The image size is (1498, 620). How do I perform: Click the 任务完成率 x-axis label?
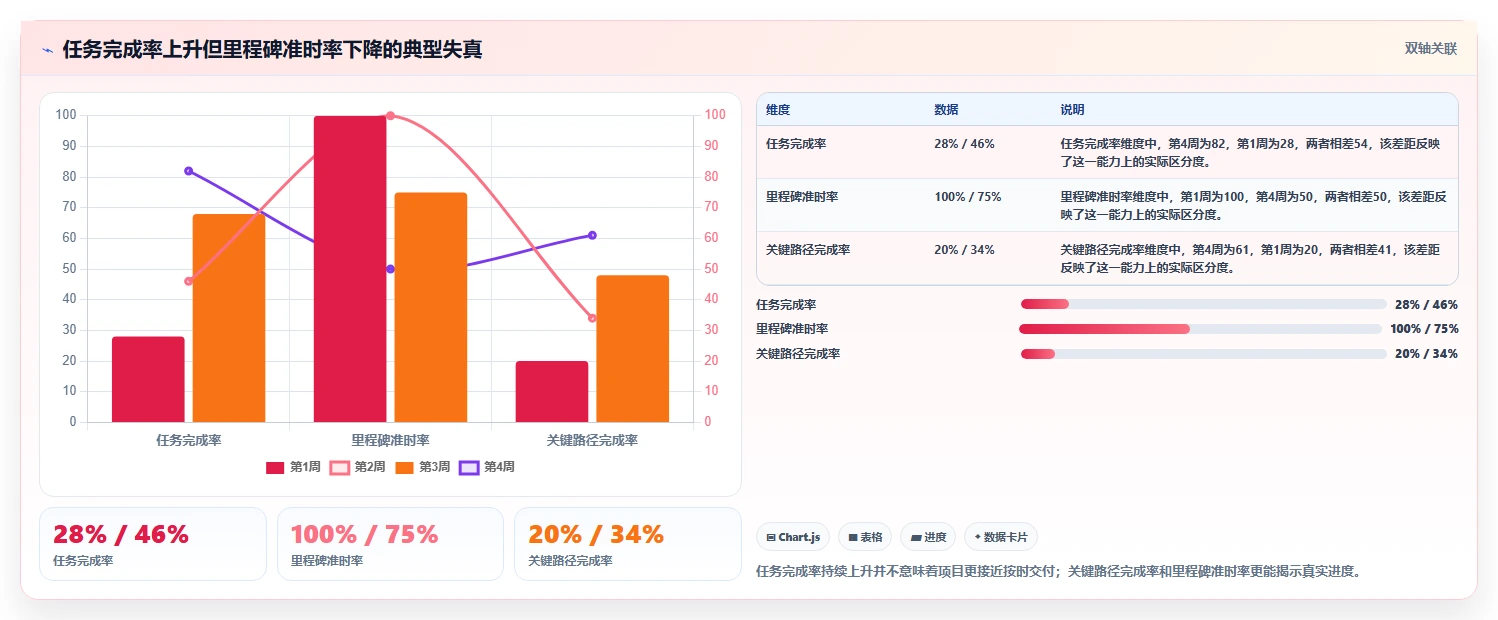tap(188, 440)
